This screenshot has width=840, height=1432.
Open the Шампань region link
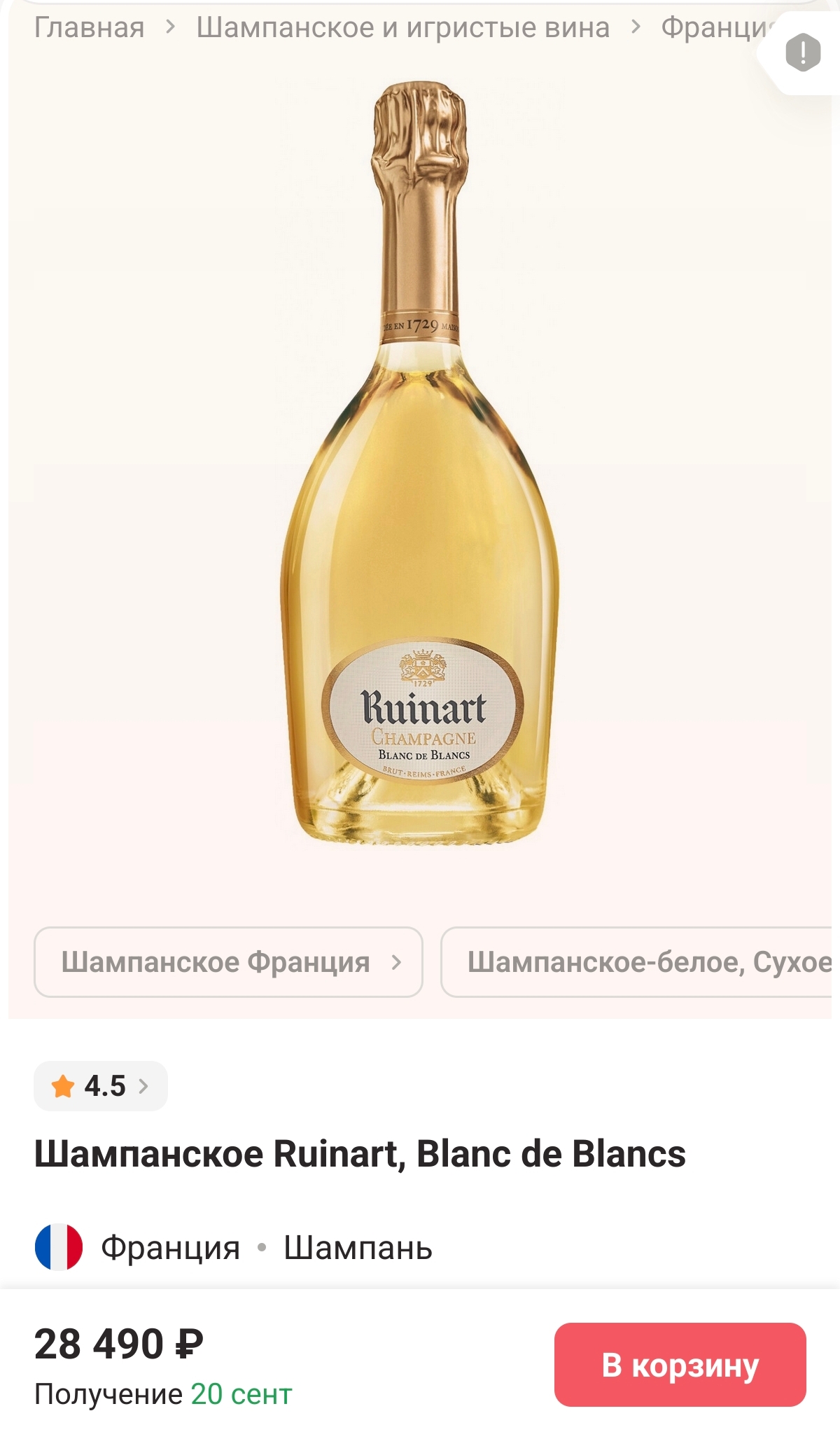(358, 1248)
